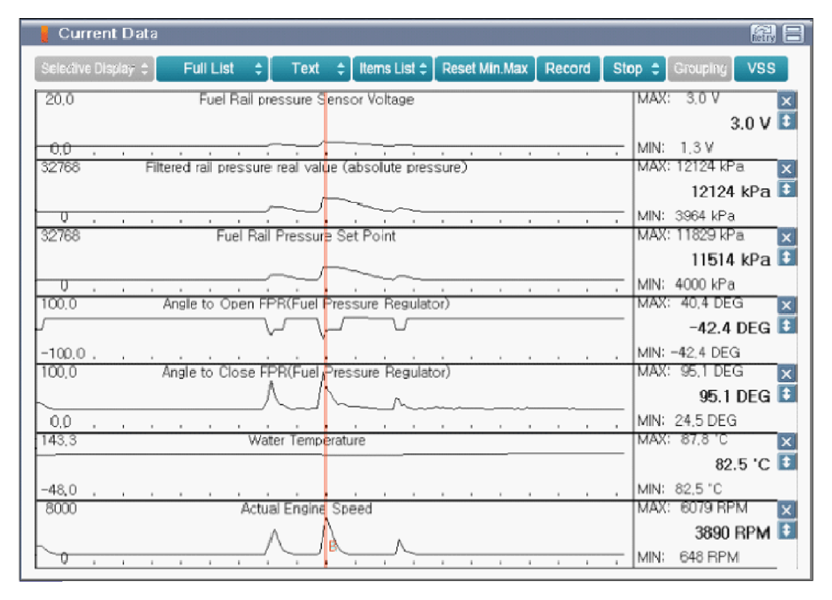Click the -42.4 DEG current value
This screenshot has width=832, height=600.
pos(730,328)
